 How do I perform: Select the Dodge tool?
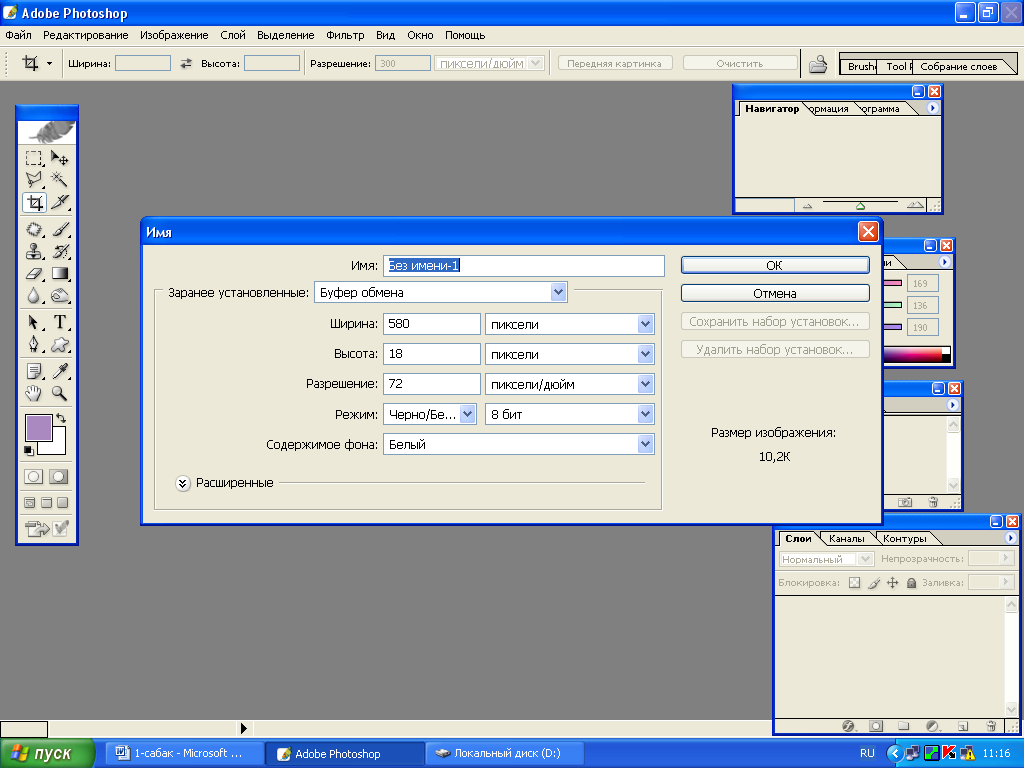pos(60,296)
